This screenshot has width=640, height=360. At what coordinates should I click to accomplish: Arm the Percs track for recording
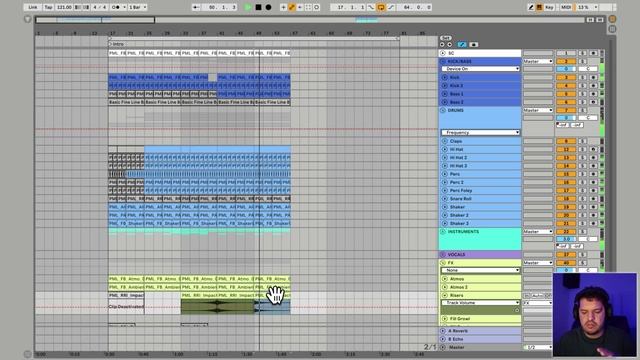click(x=593, y=174)
